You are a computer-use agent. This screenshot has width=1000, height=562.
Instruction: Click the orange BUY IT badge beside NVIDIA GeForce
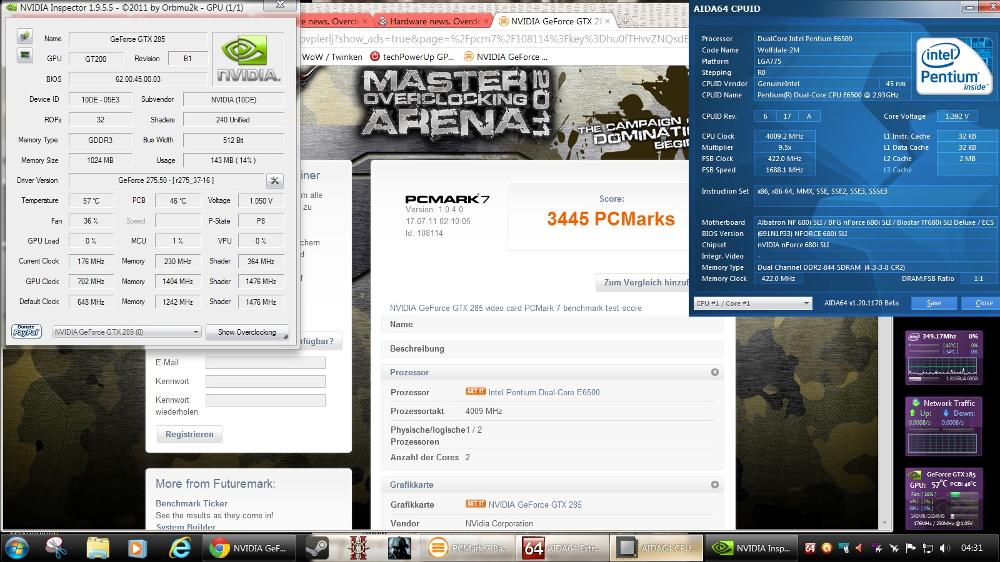coord(475,504)
